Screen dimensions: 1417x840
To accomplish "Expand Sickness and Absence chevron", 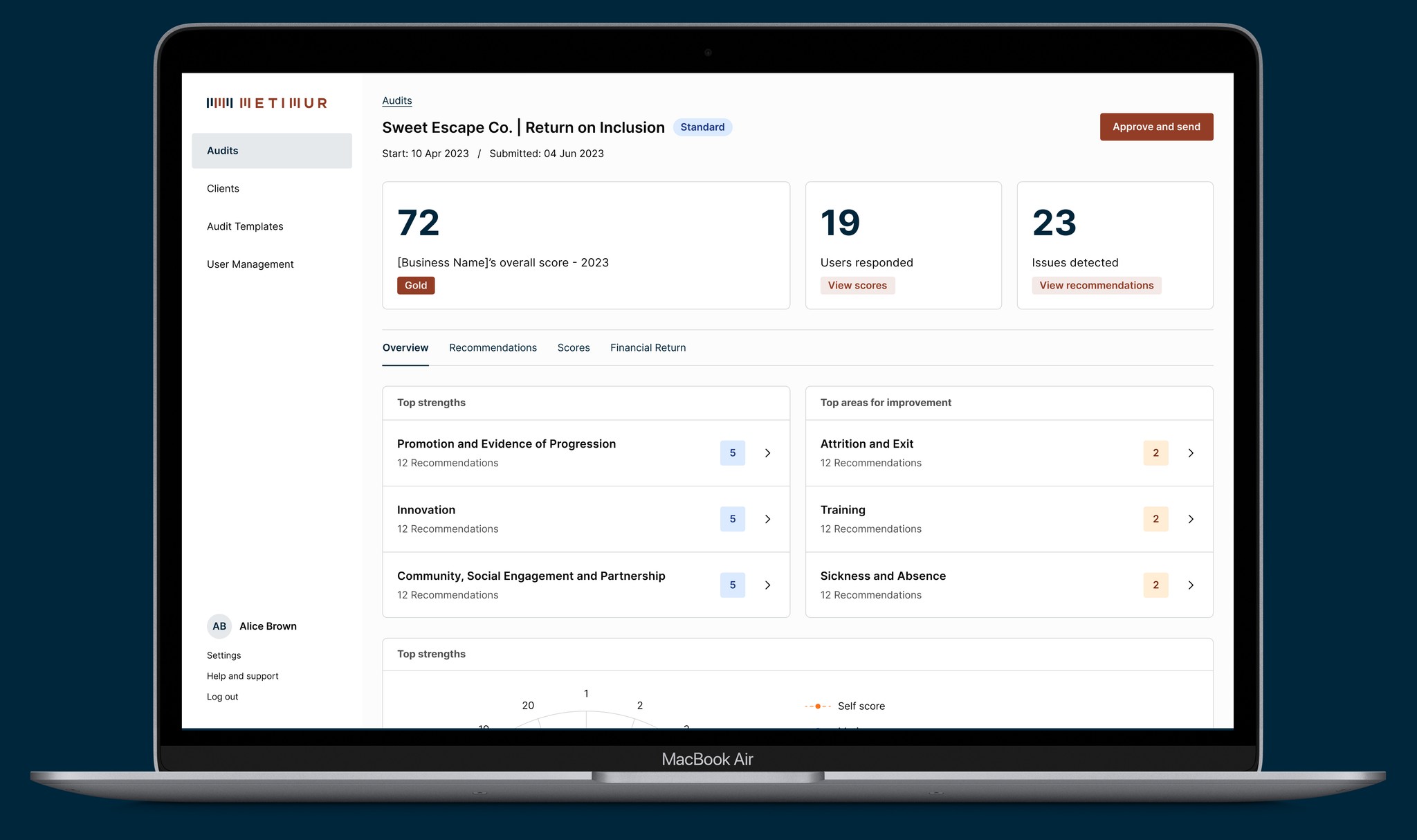I will [1191, 585].
